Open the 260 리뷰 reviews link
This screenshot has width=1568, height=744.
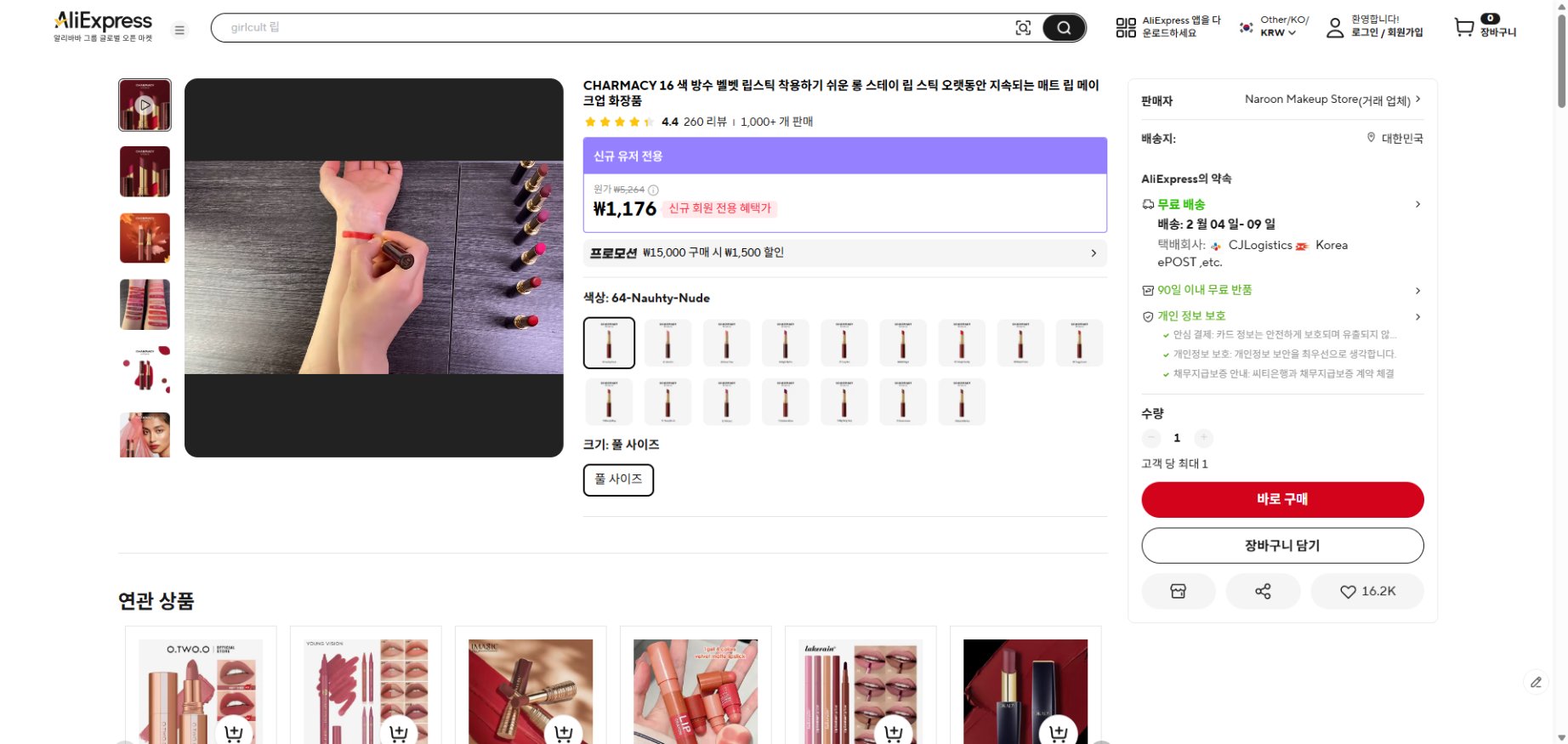(x=705, y=122)
